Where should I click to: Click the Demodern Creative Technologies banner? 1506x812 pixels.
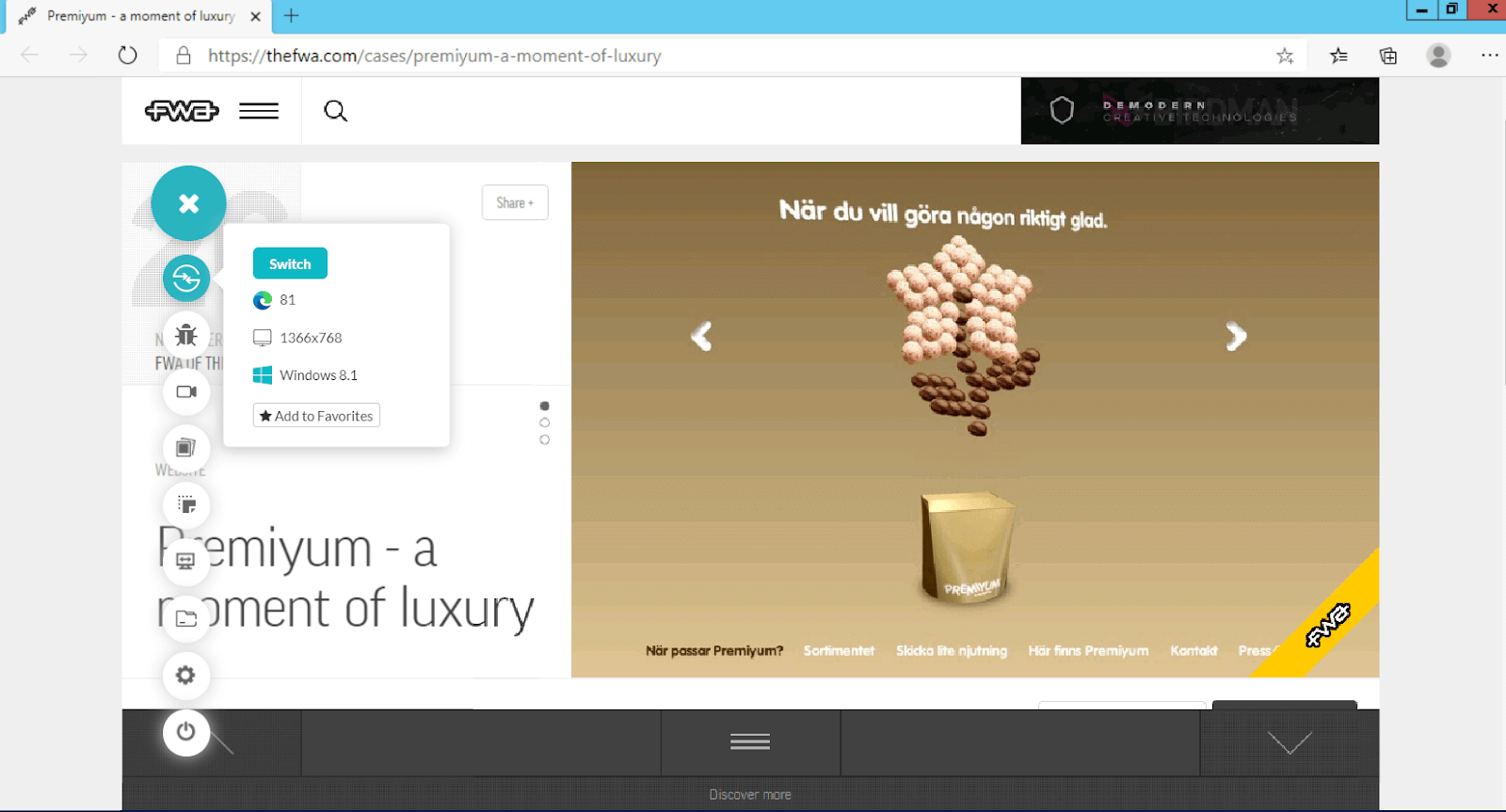1200,111
